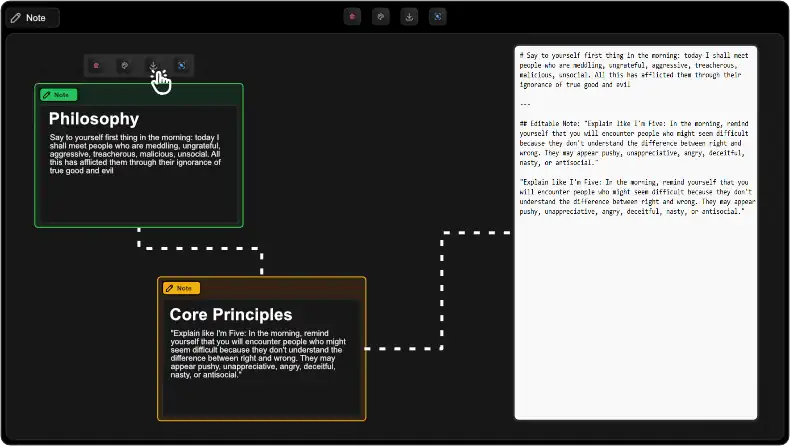Click the Note button in the top-left corner
This screenshot has width=790, height=446.
click(31, 18)
